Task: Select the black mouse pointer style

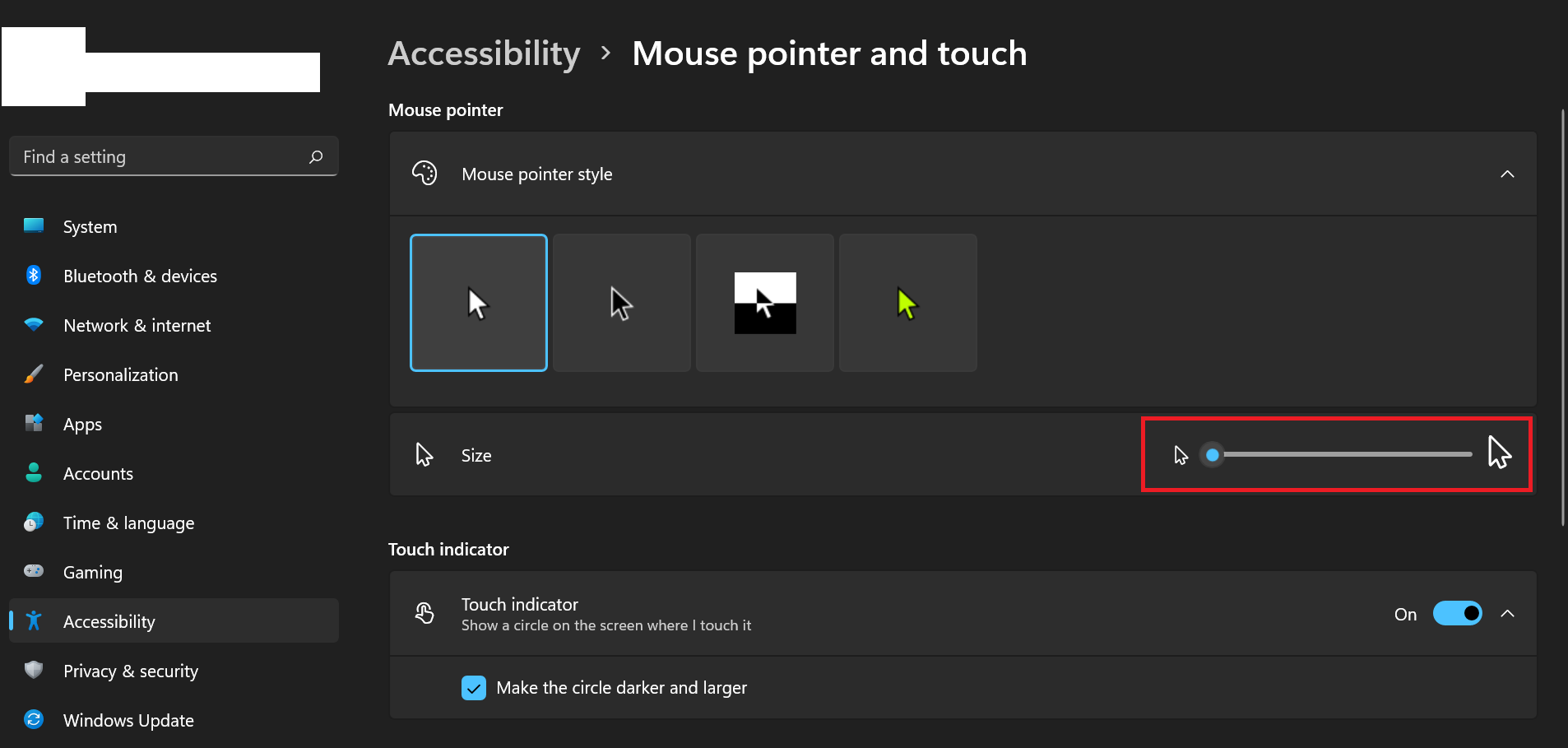Action: (x=621, y=303)
